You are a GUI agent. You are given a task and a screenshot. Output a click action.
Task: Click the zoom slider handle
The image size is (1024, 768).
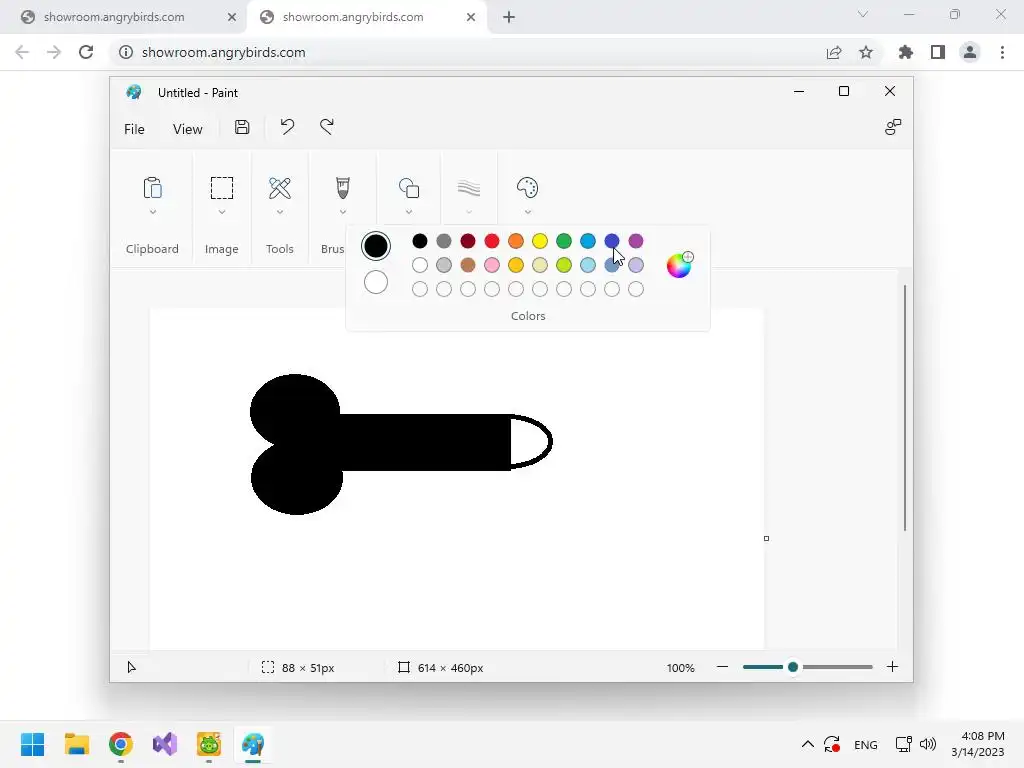tap(793, 667)
